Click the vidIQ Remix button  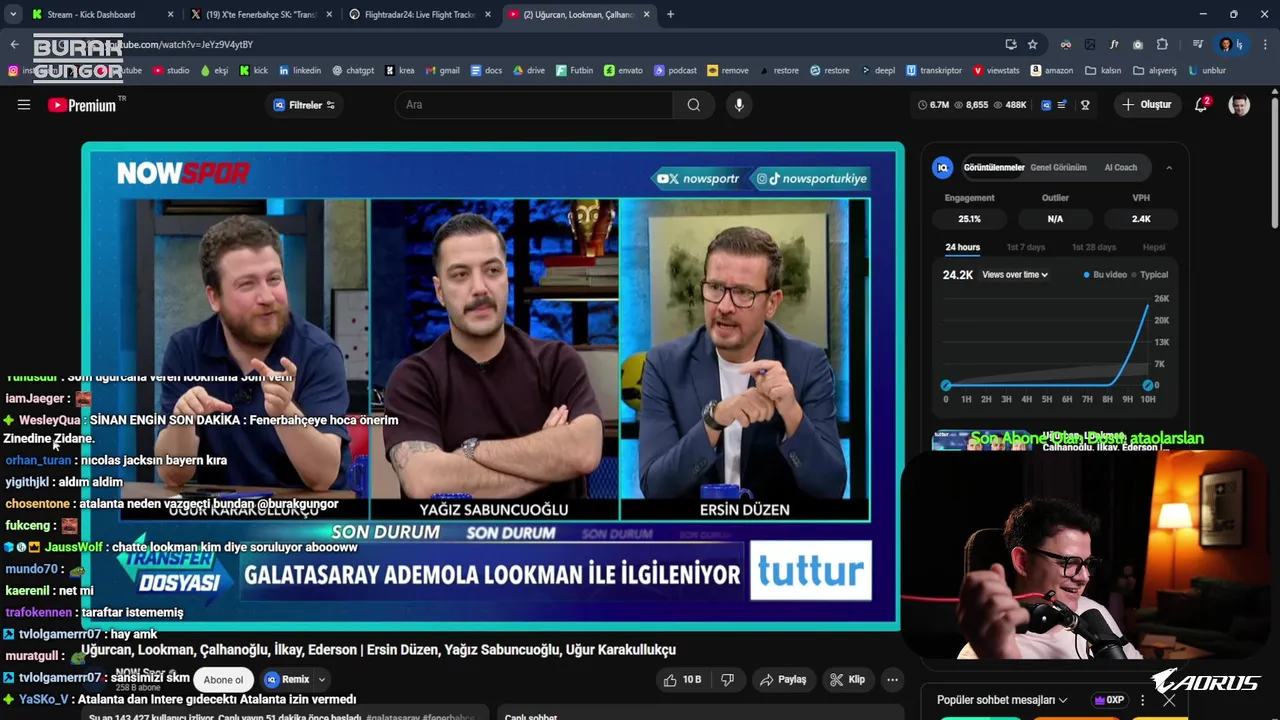[x=288, y=680]
